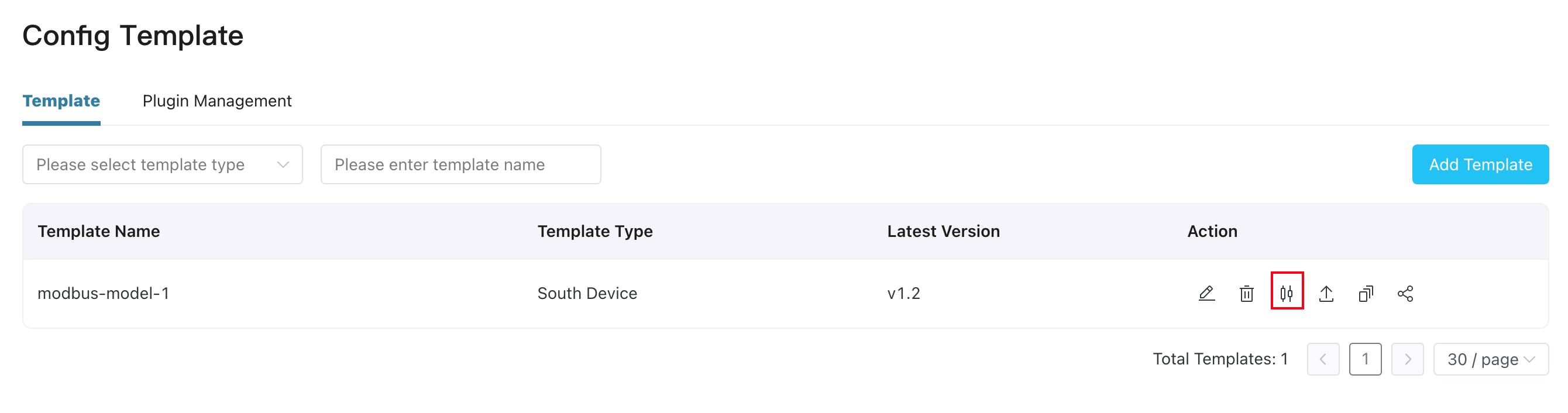Select page number 1 in pagination
The height and width of the screenshot is (413, 1568).
(1365, 359)
